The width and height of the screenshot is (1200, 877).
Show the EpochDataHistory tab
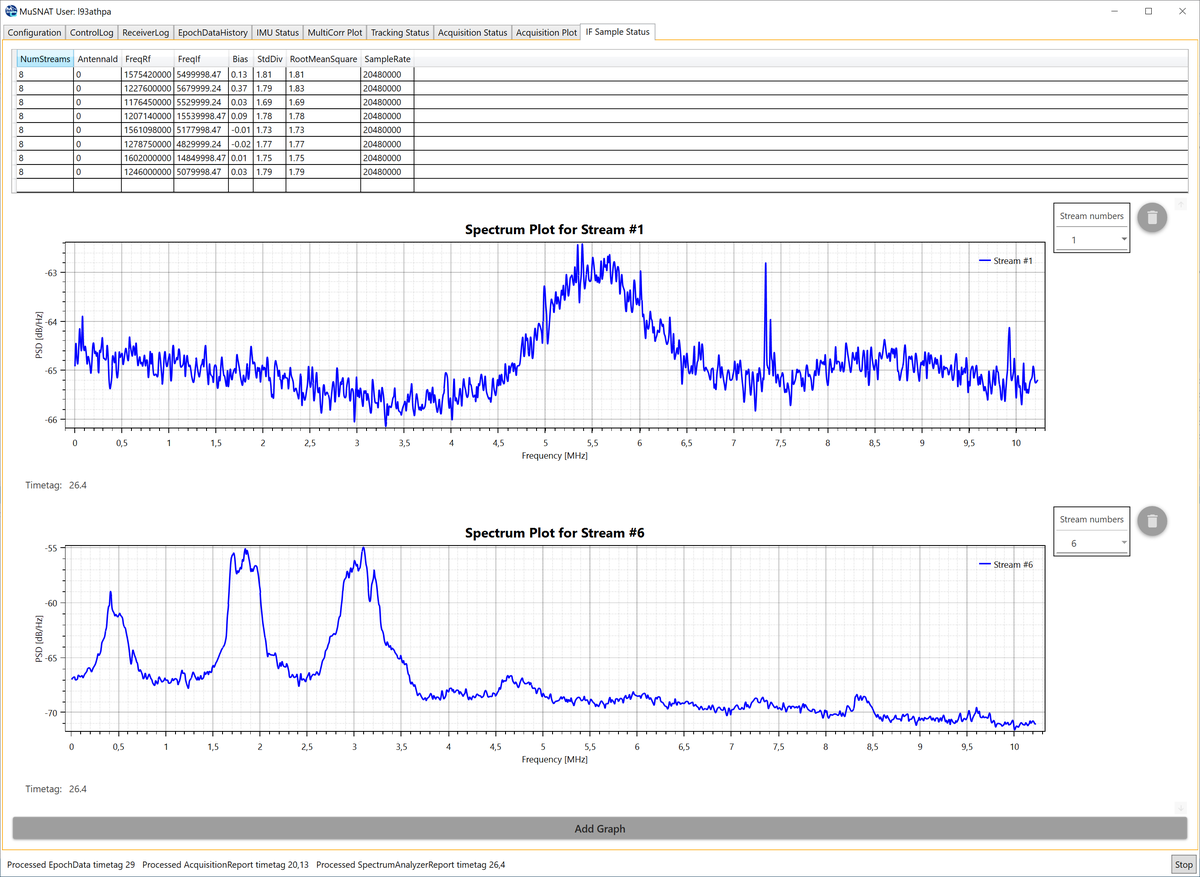[x=213, y=32]
